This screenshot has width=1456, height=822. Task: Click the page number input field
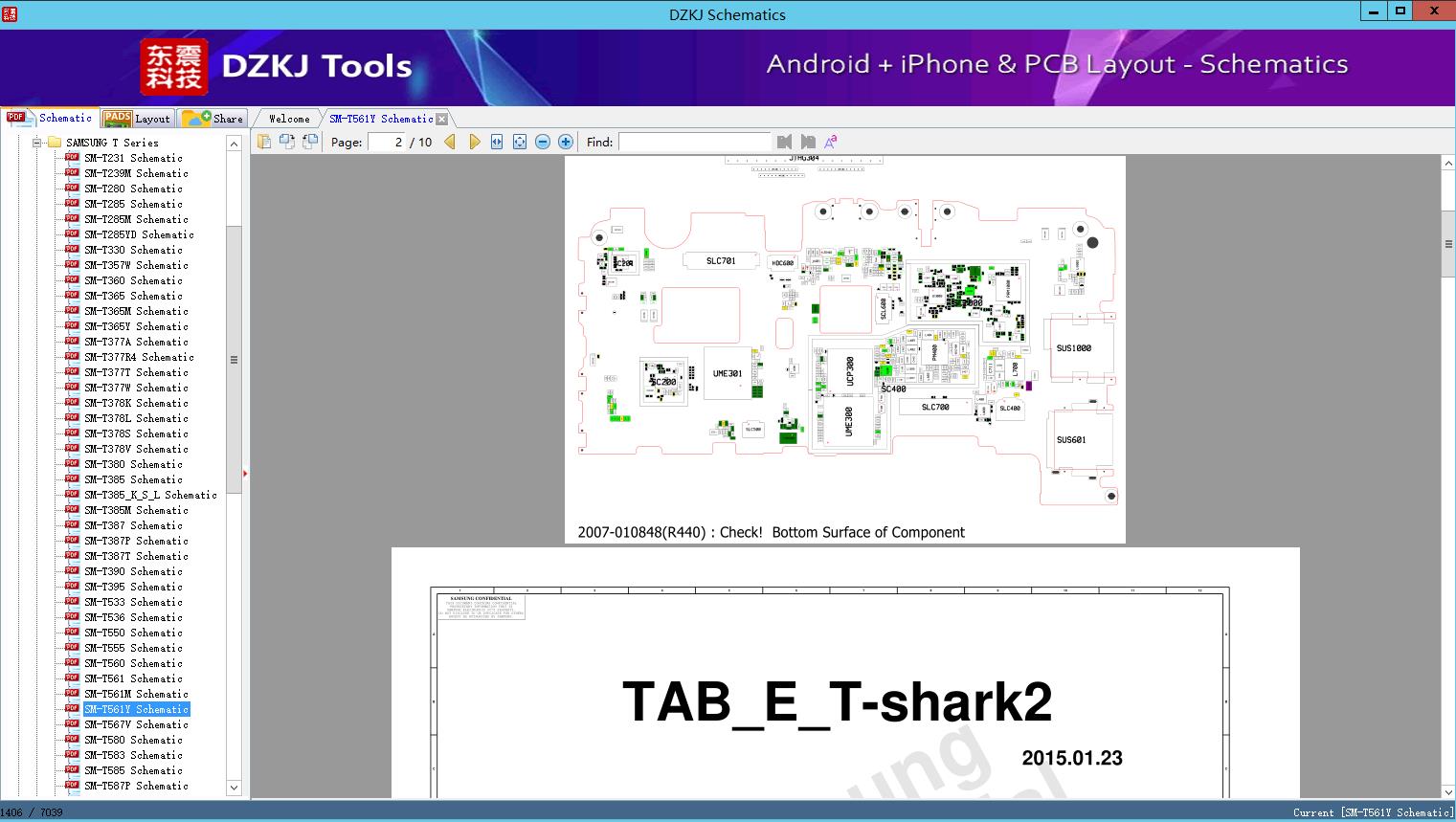[387, 142]
